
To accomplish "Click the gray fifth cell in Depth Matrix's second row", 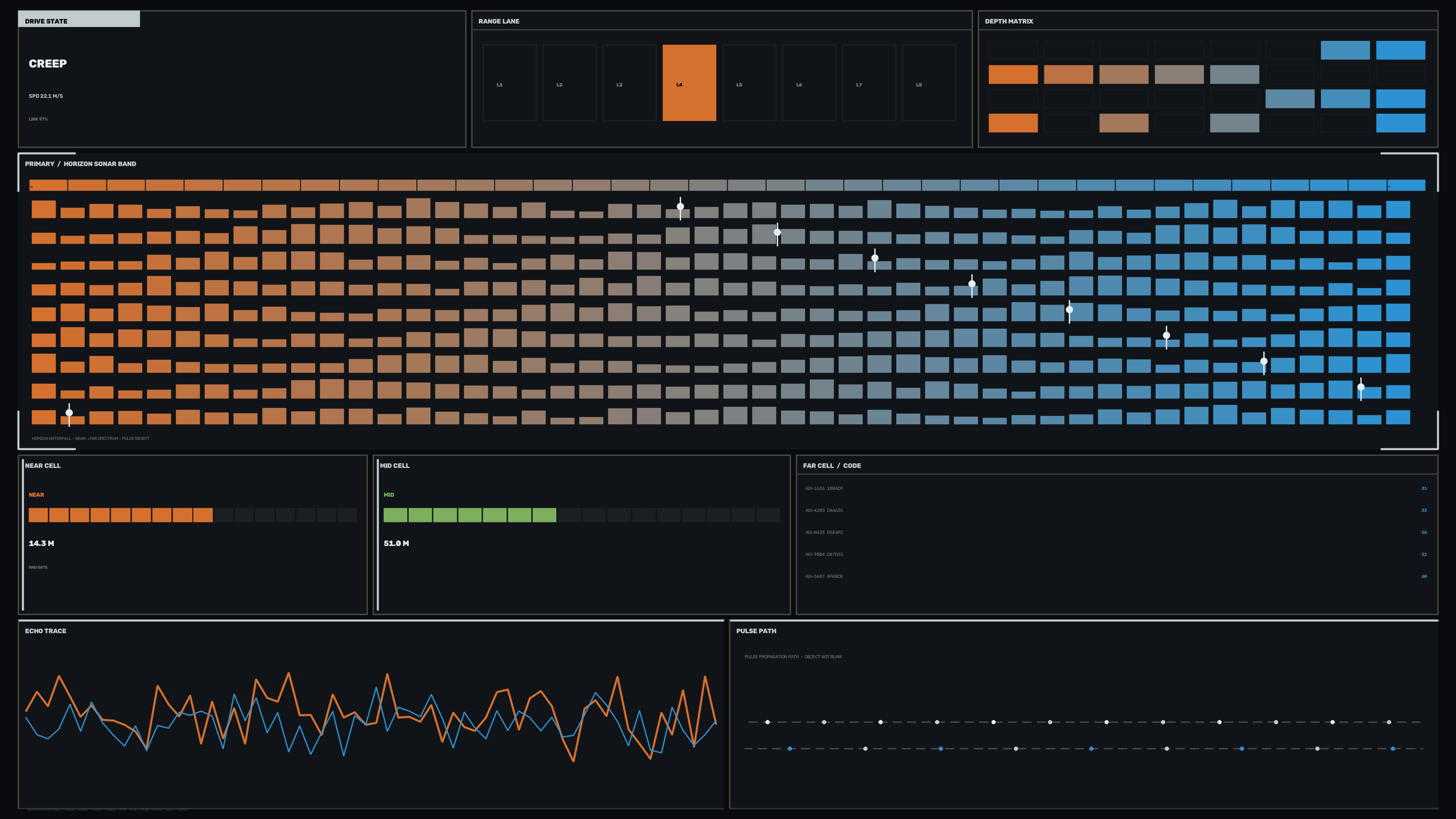I will [x=1235, y=75].
